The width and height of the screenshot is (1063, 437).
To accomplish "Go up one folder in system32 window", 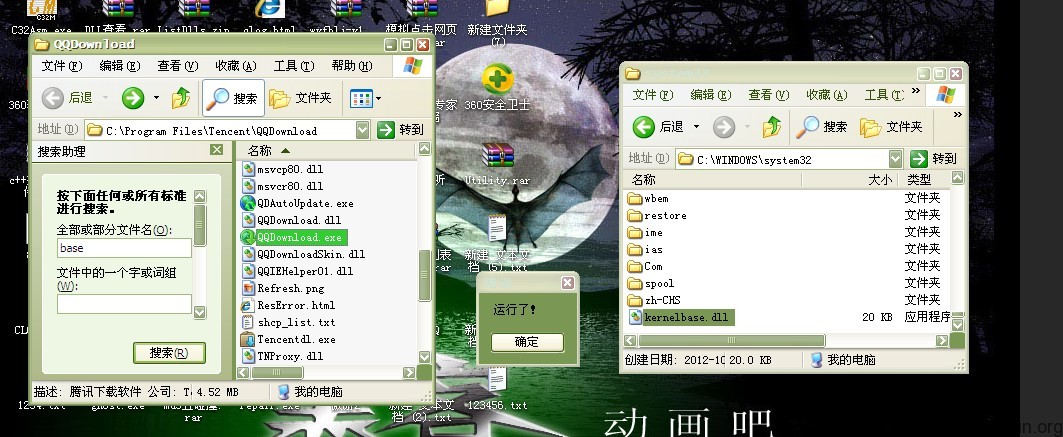I will coord(771,127).
